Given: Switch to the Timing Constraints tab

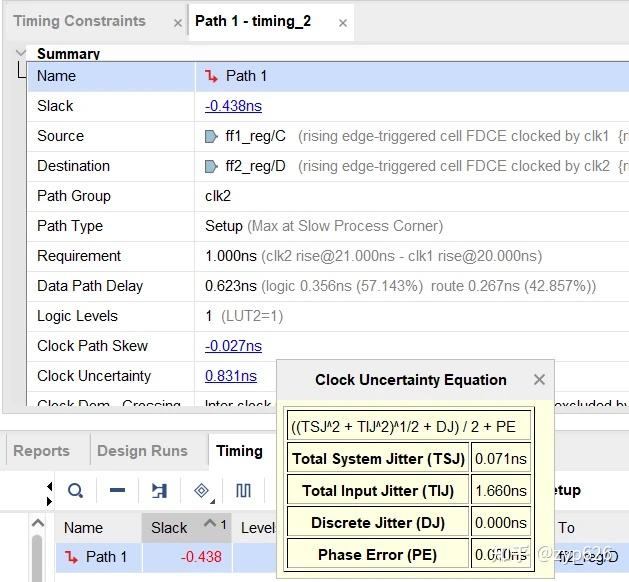Looking at the screenshot, I should coord(79,21).
